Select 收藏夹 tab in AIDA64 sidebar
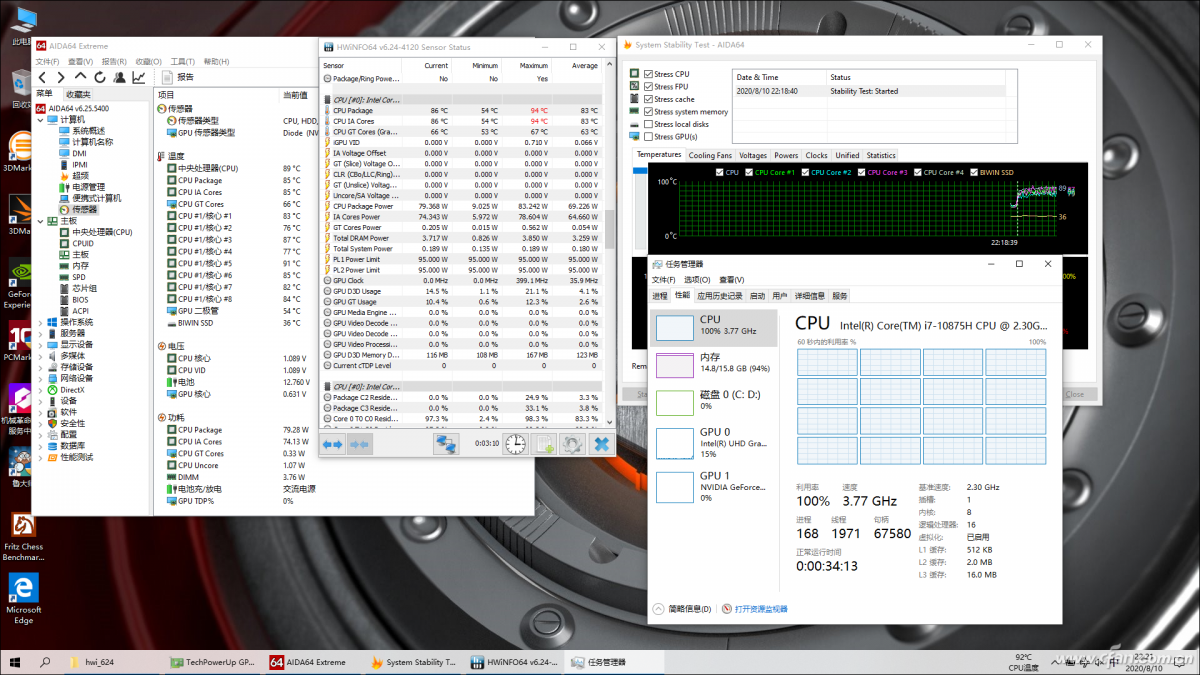This screenshot has height=675, width=1200. (78, 94)
